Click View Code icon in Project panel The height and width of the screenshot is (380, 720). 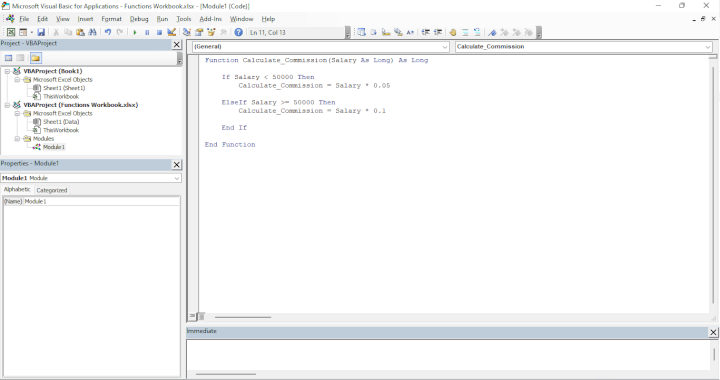(x=8, y=58)
